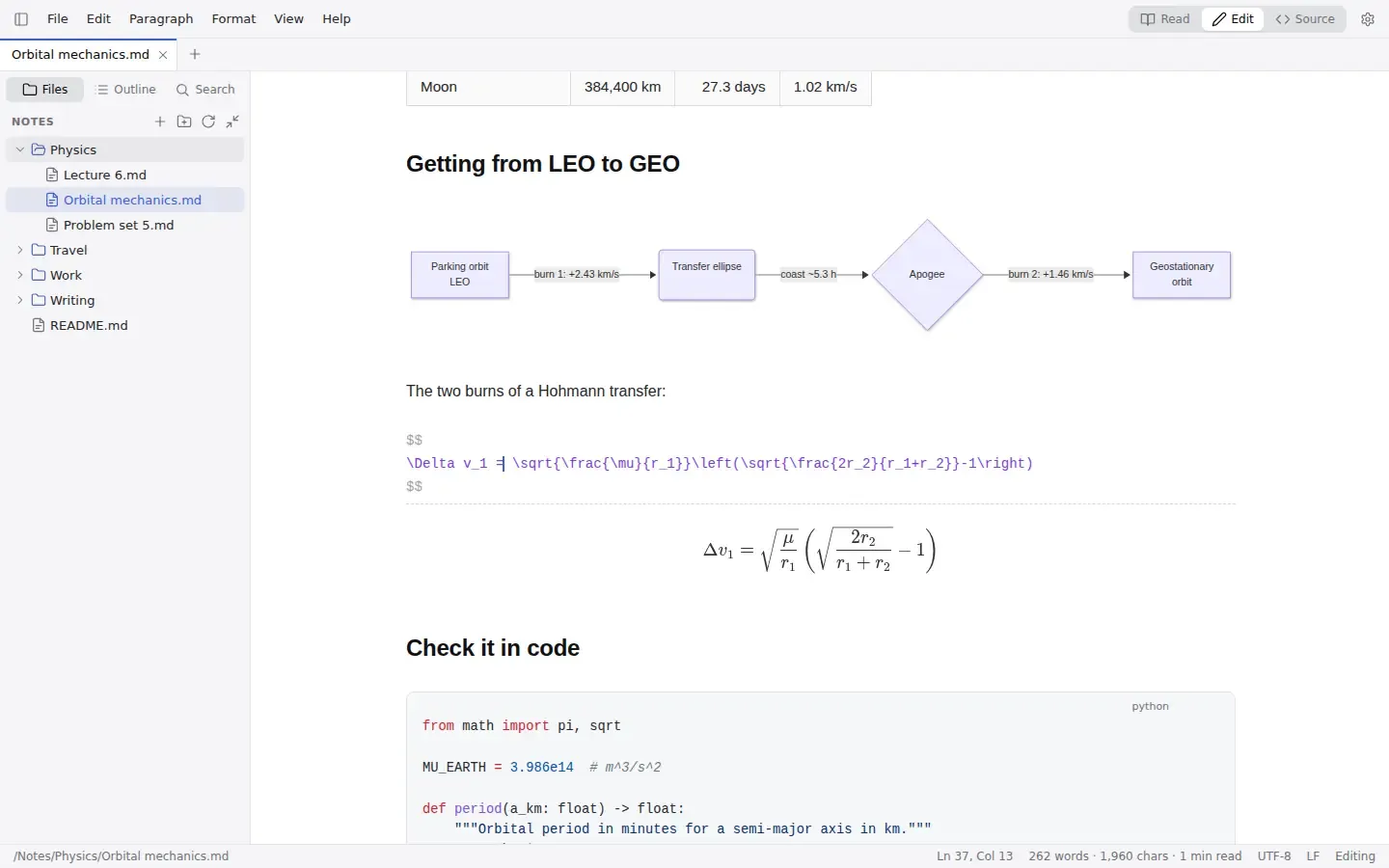Create a new folder in Notes
This screenshot has height=868, width=1389.
[184, 122]
